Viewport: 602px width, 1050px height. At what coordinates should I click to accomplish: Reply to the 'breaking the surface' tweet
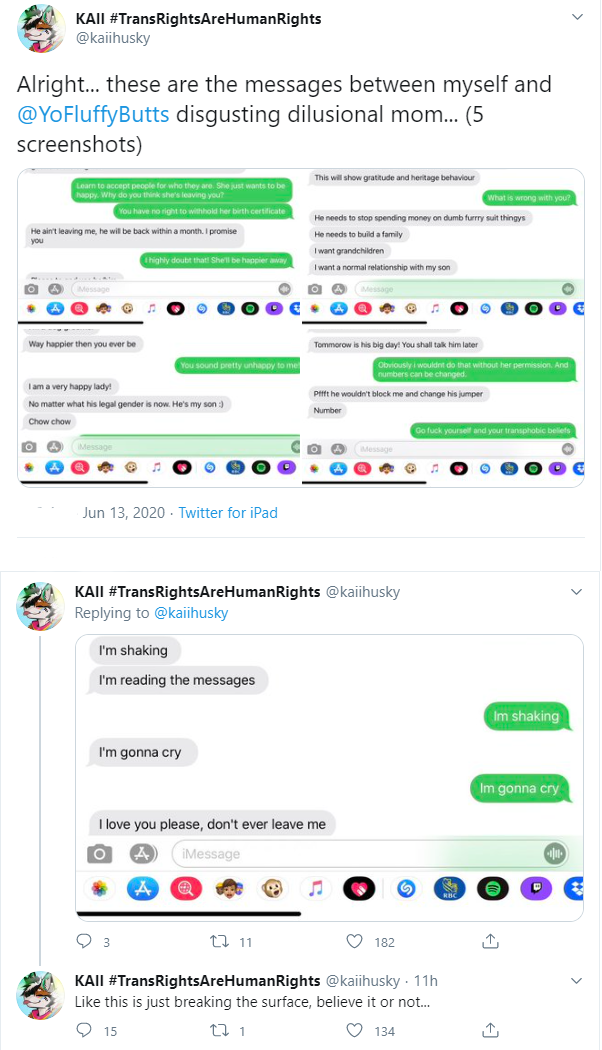[84, 1030]
